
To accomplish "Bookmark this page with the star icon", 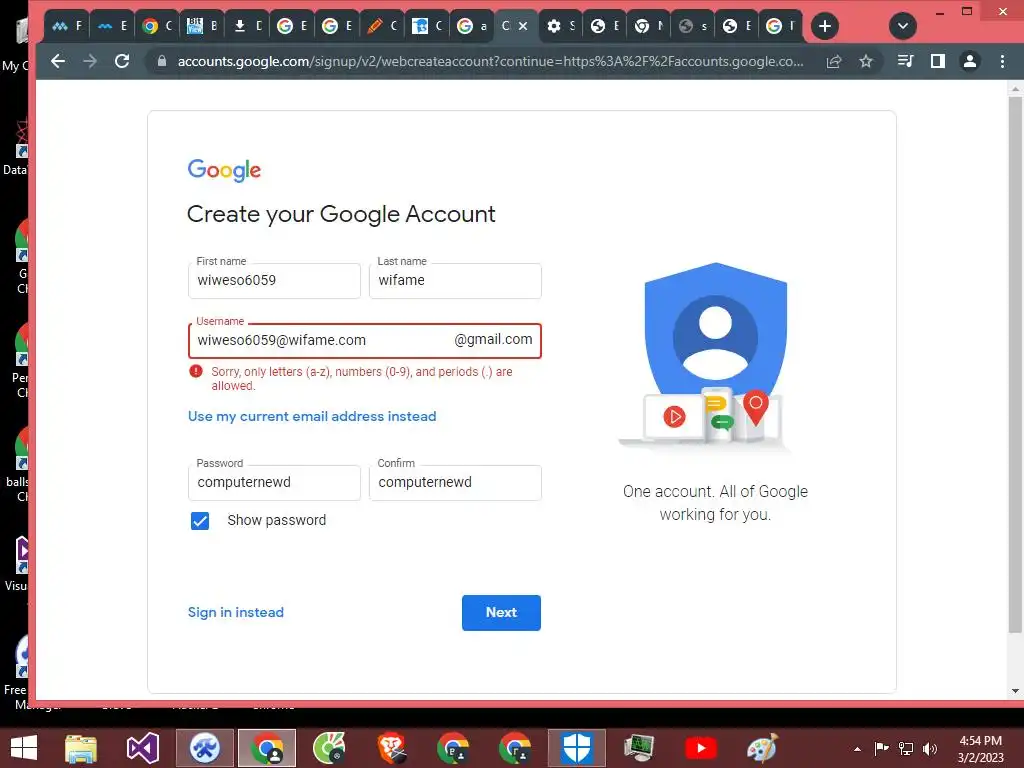I will [x=866, y=61].
